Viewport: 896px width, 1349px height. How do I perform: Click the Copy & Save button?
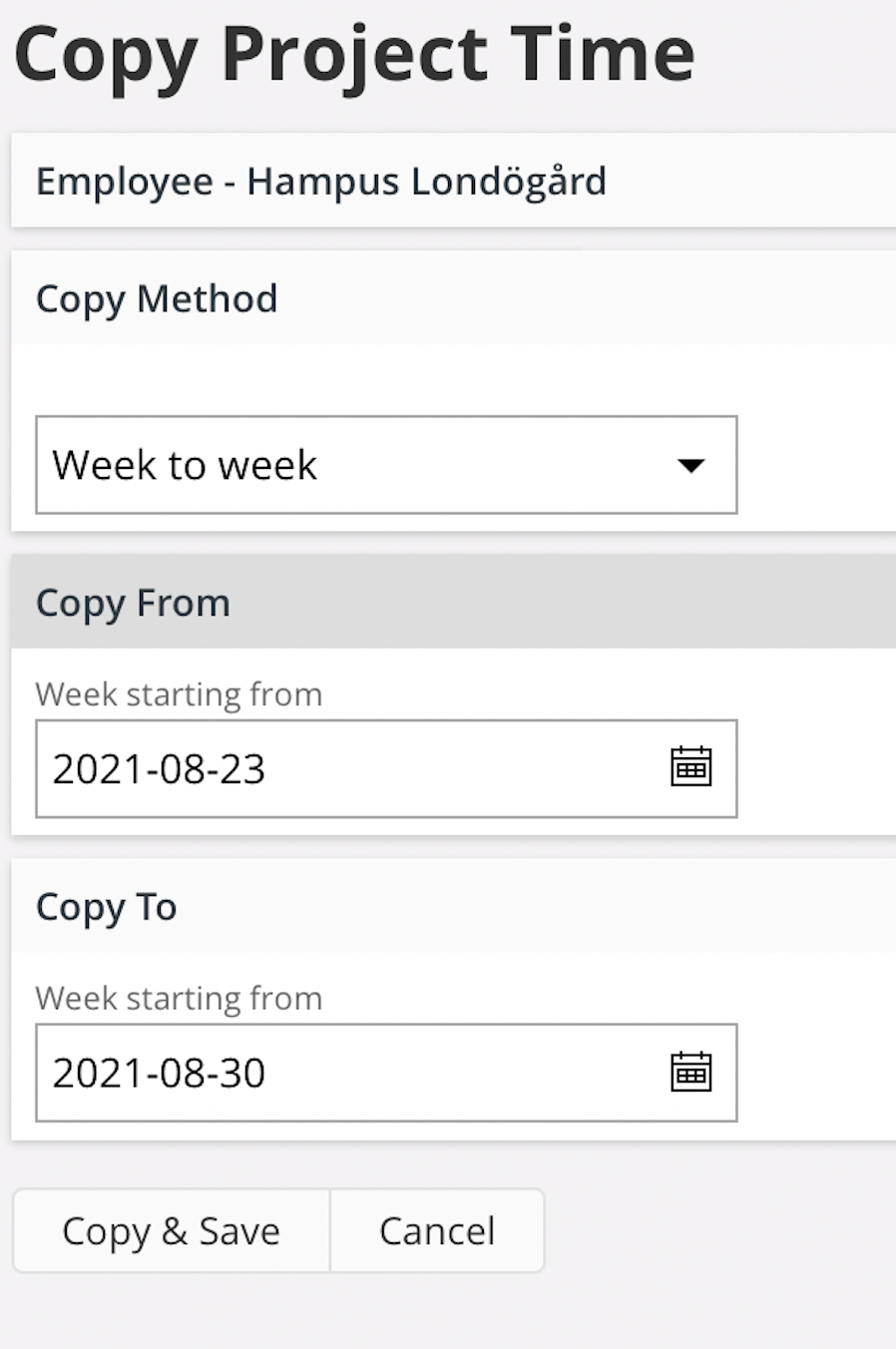coord(171,1230)
